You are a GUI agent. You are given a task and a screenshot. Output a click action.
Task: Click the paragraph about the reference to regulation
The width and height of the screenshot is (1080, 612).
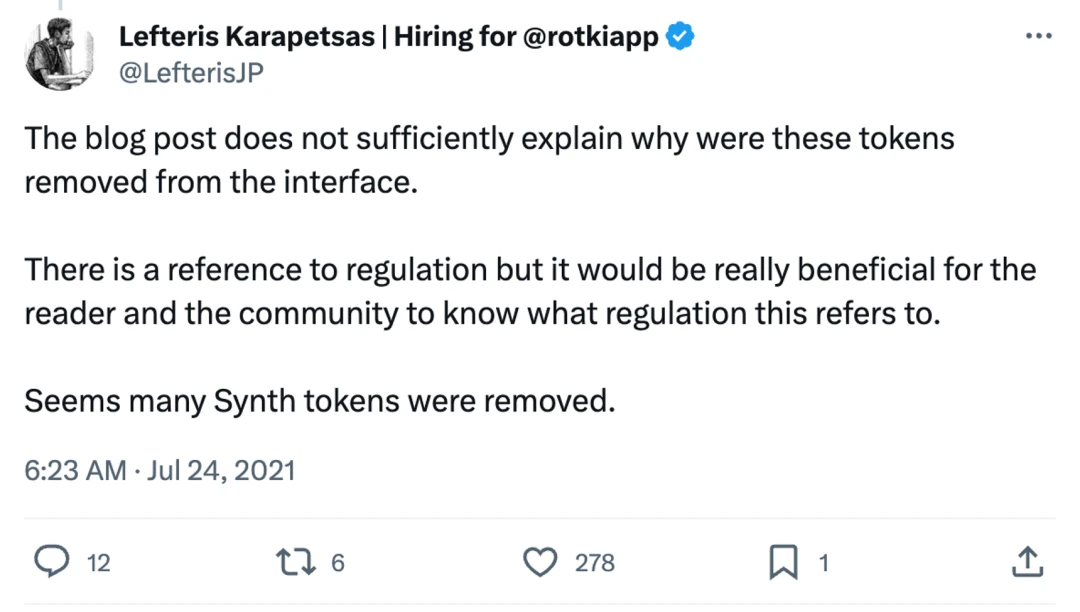click(x=529, y=291)
